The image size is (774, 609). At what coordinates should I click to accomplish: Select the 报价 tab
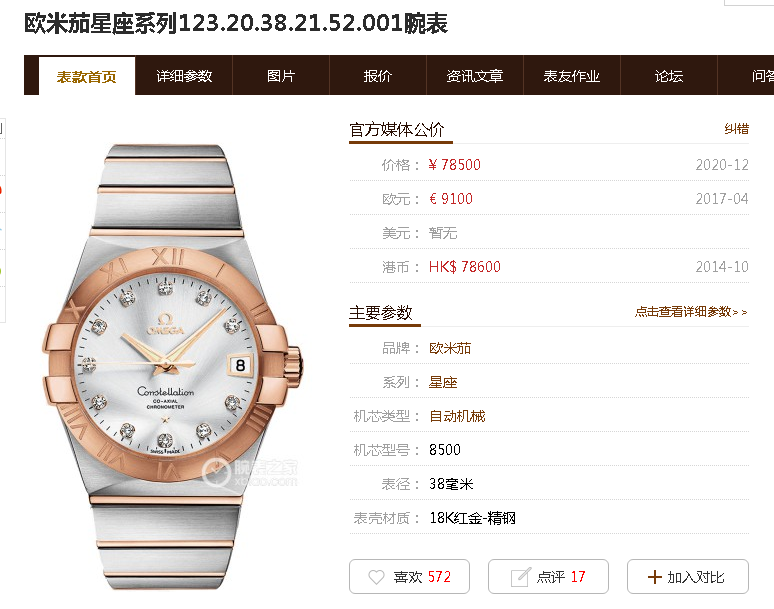tap(378, 76)
